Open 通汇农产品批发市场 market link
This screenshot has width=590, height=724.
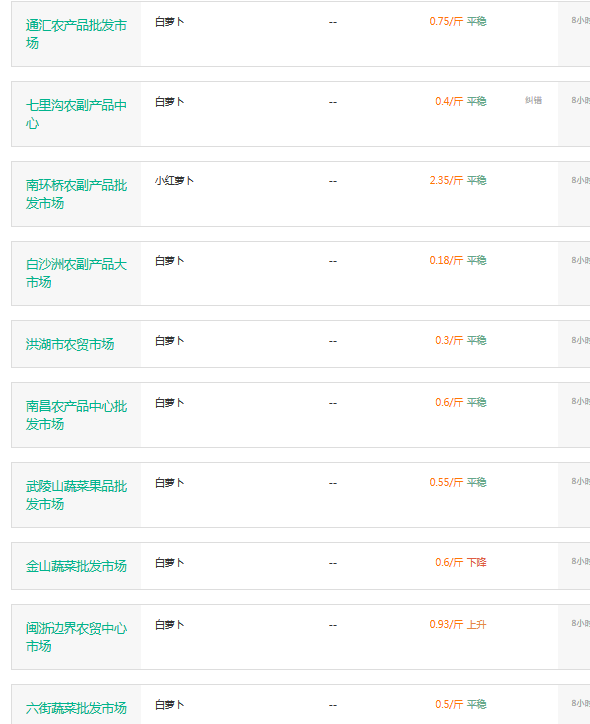pos(76,34)
